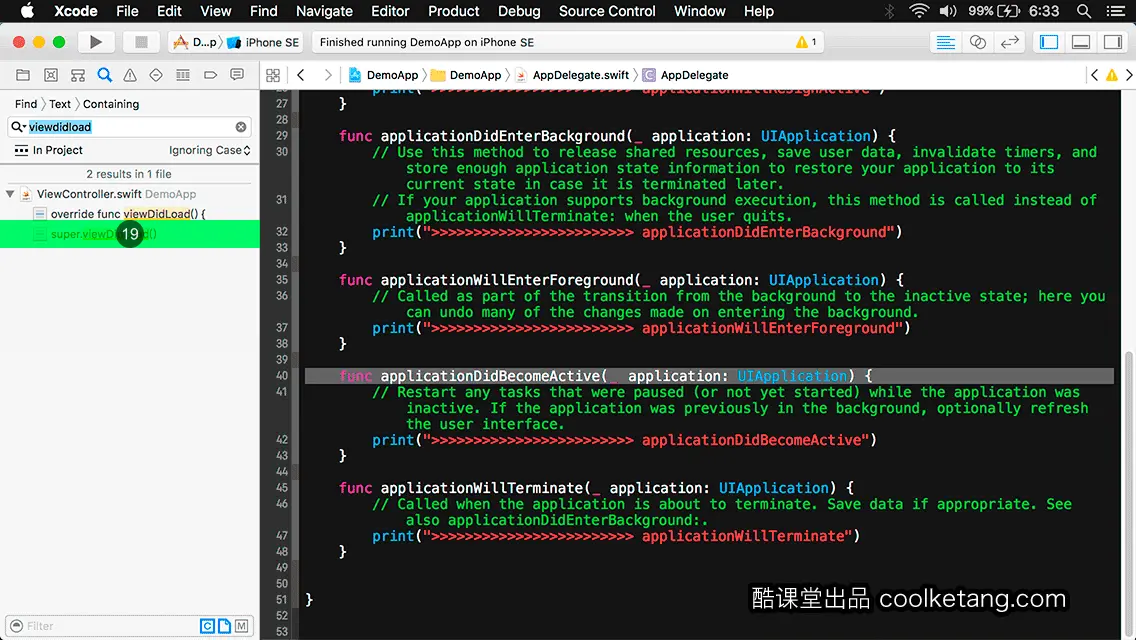Screen dimensions: 1136x640
Task: Open the Editor menu
Action: click(390, 11)
